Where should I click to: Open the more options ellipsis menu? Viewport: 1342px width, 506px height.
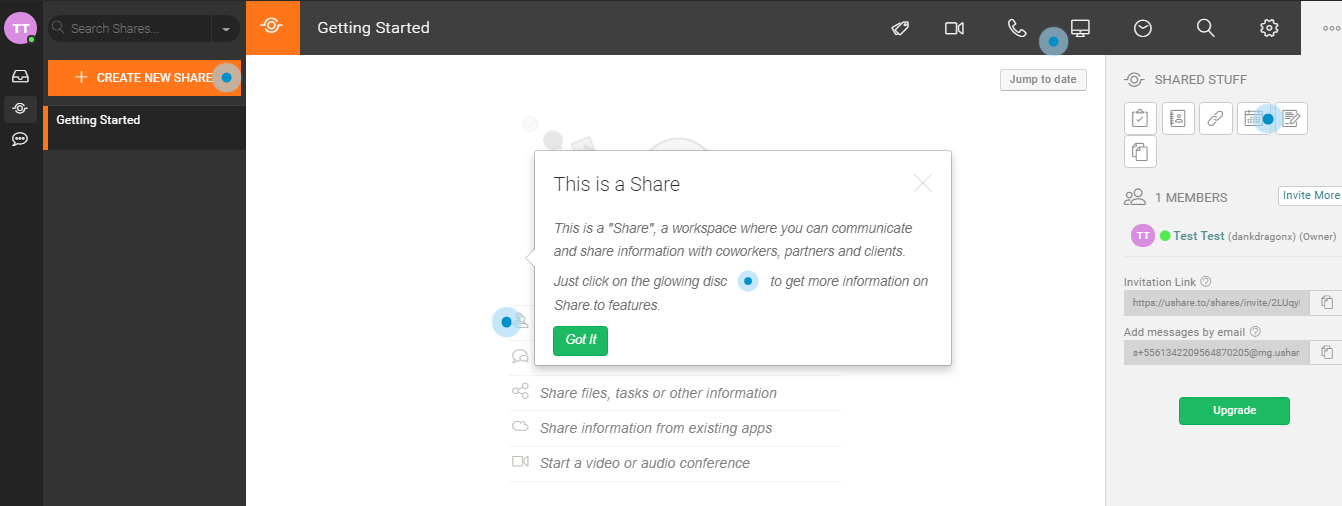coord(1331,28)
